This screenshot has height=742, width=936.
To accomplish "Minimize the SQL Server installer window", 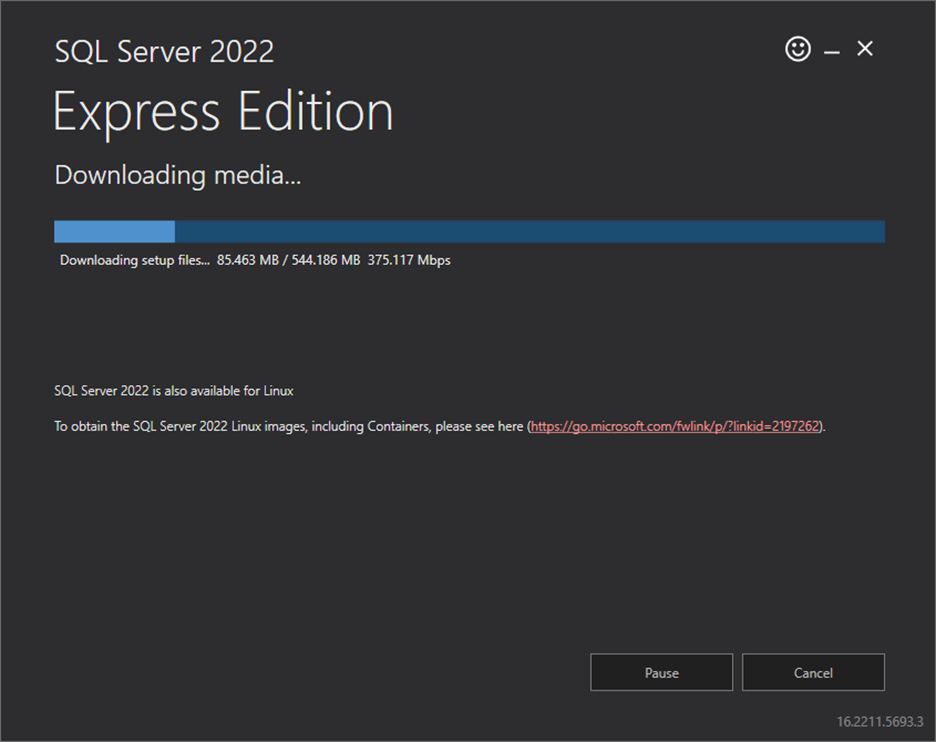I will [x=832, y=53].
